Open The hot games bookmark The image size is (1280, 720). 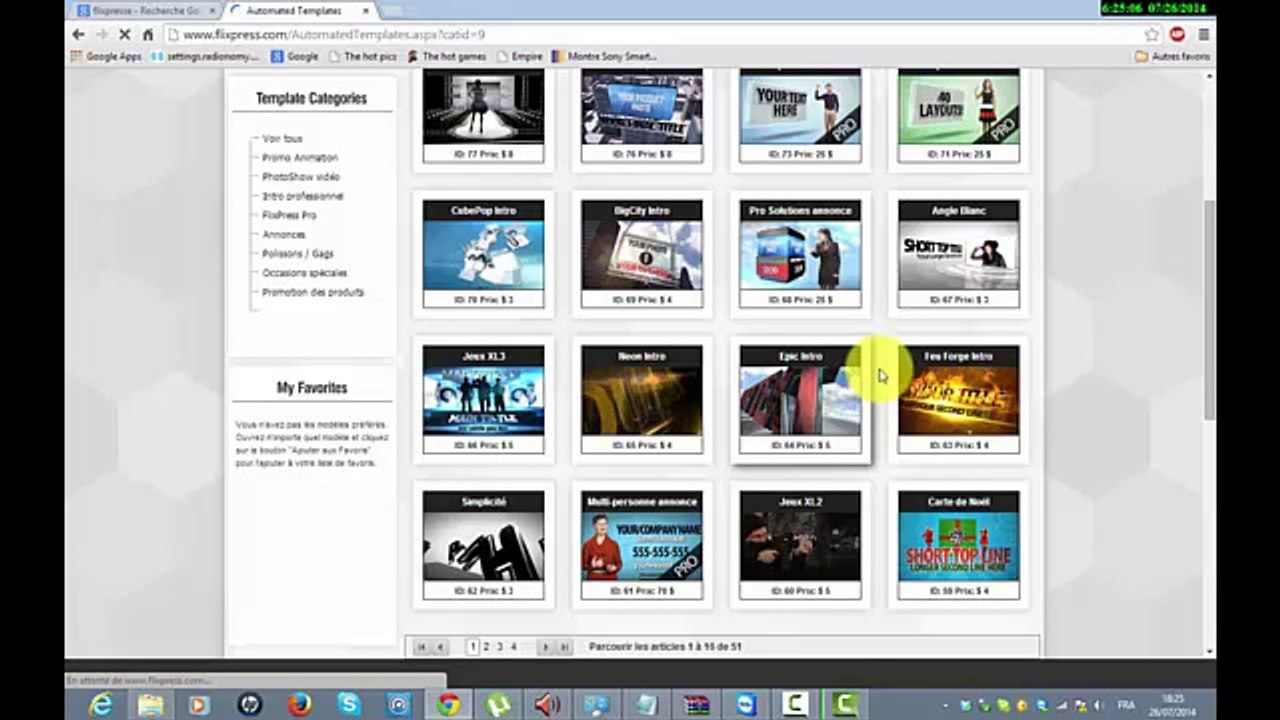(x=446, y=57)
